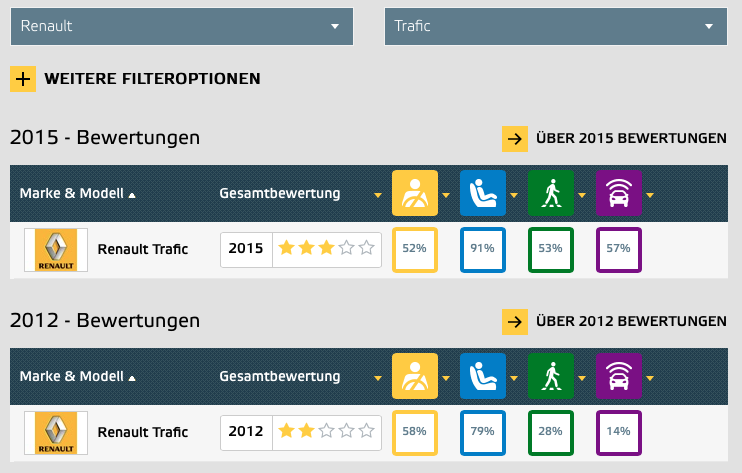The image size is (742, 473).
Task: Click safety assist icon in 2012 header
Action: point(619,376)
